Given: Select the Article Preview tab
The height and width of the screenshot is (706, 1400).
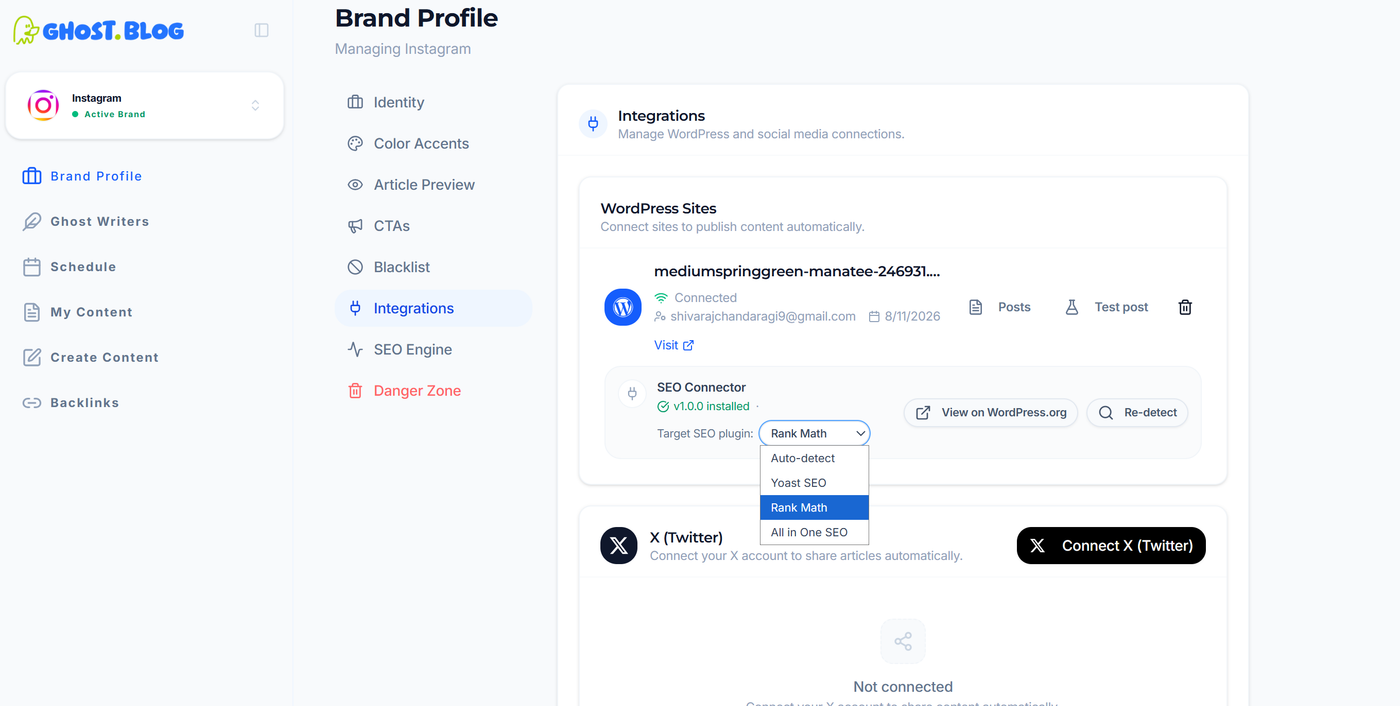Looking at the screenshot, I should 433,185.
